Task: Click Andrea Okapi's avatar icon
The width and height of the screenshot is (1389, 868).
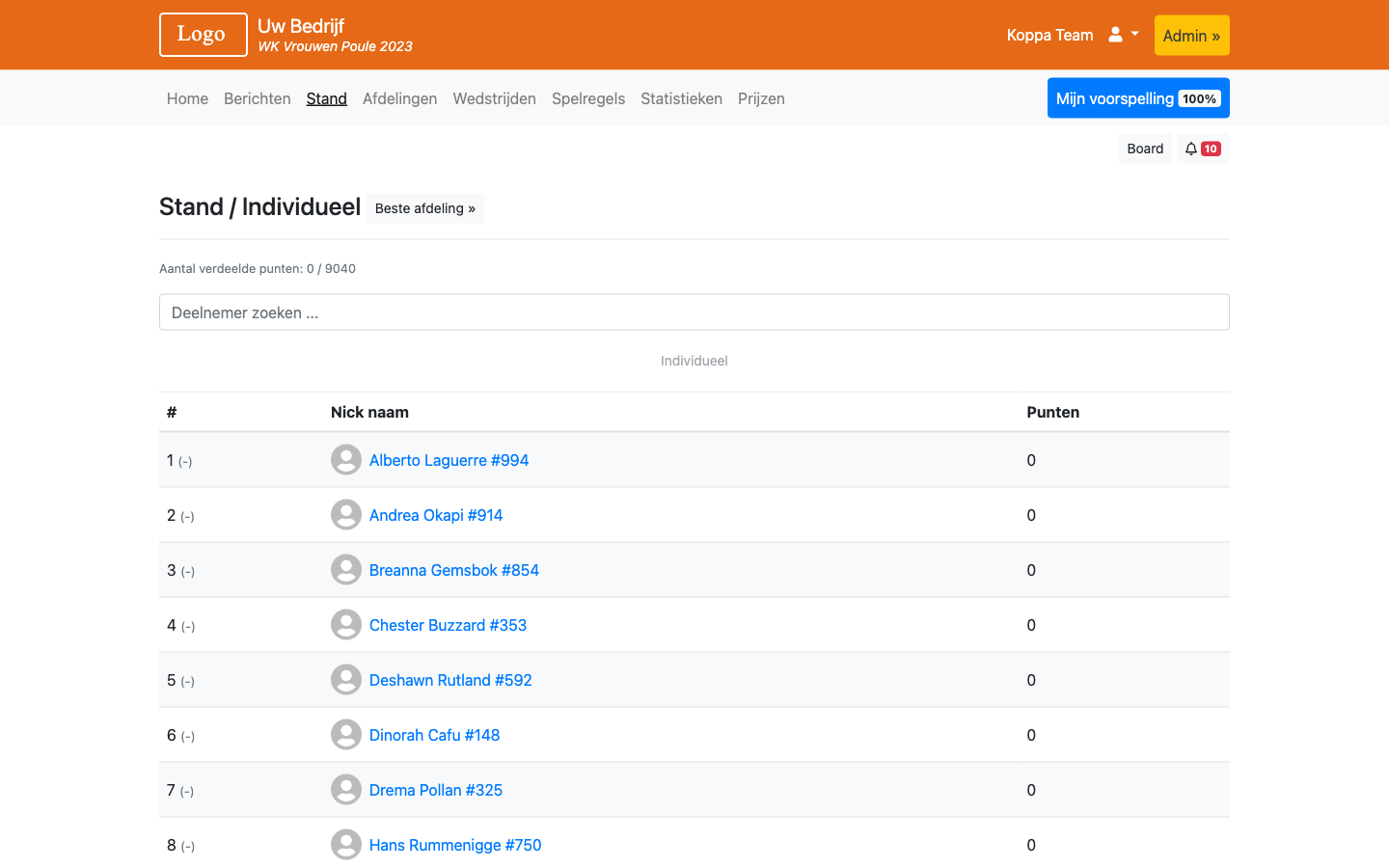Action: coord(346,515)
